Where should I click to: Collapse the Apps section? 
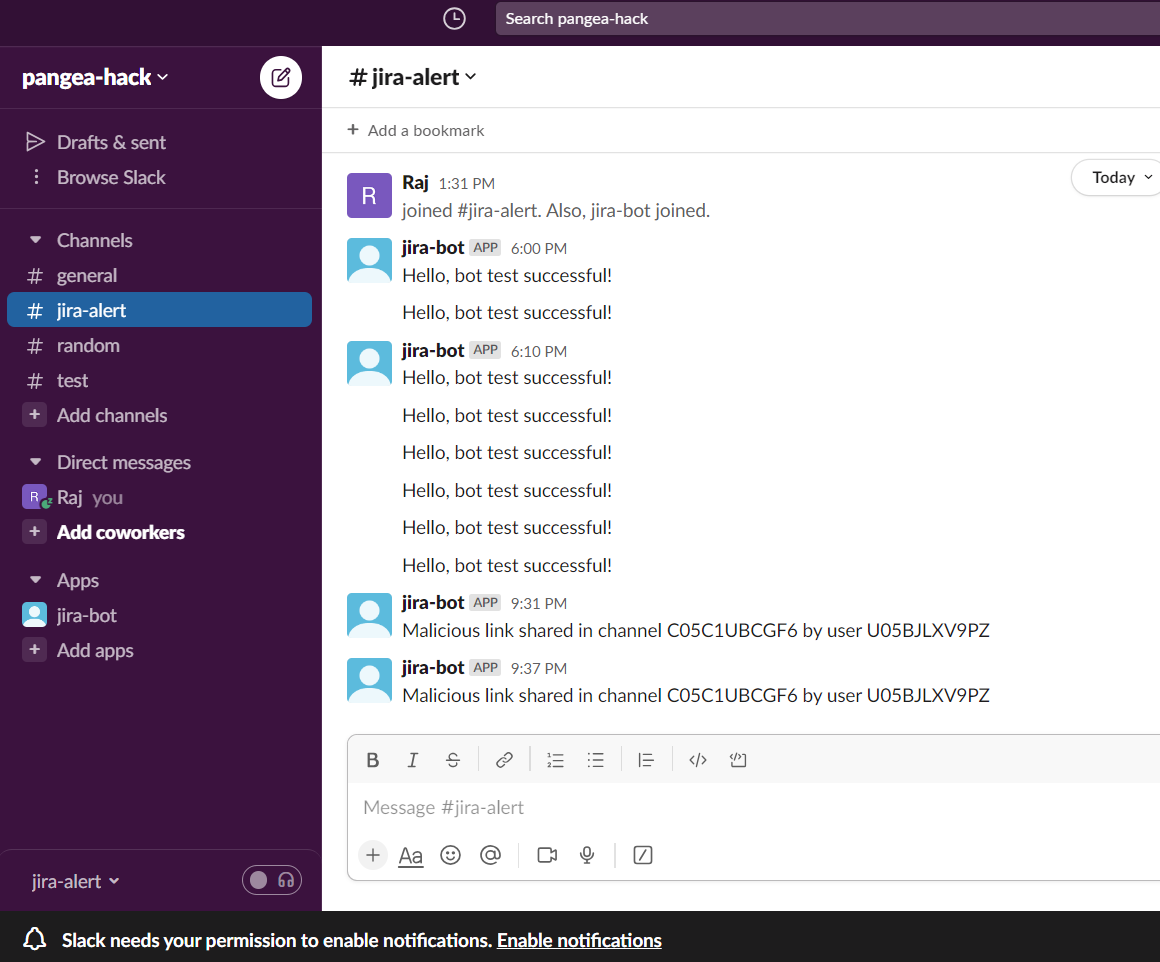pyautogui.click(x=35, y=579)
